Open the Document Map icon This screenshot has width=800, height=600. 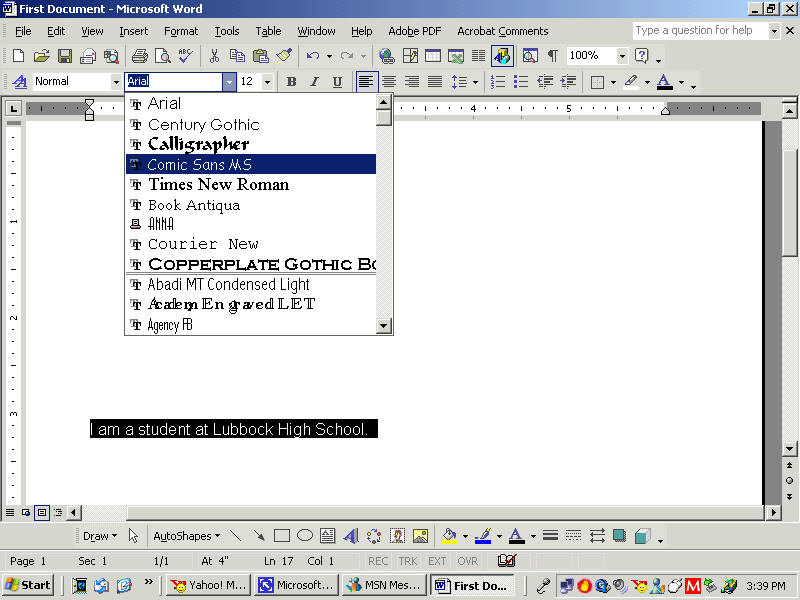point(530,56)
